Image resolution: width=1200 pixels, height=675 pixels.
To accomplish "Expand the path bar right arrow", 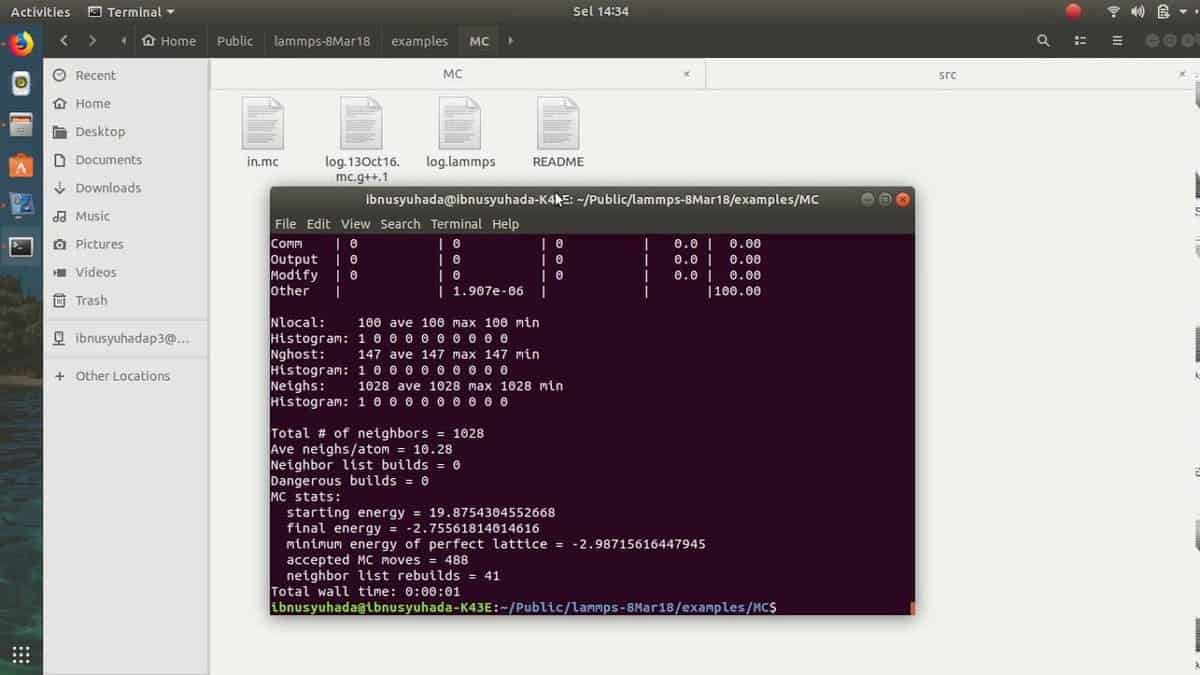I will click(510, 41).
